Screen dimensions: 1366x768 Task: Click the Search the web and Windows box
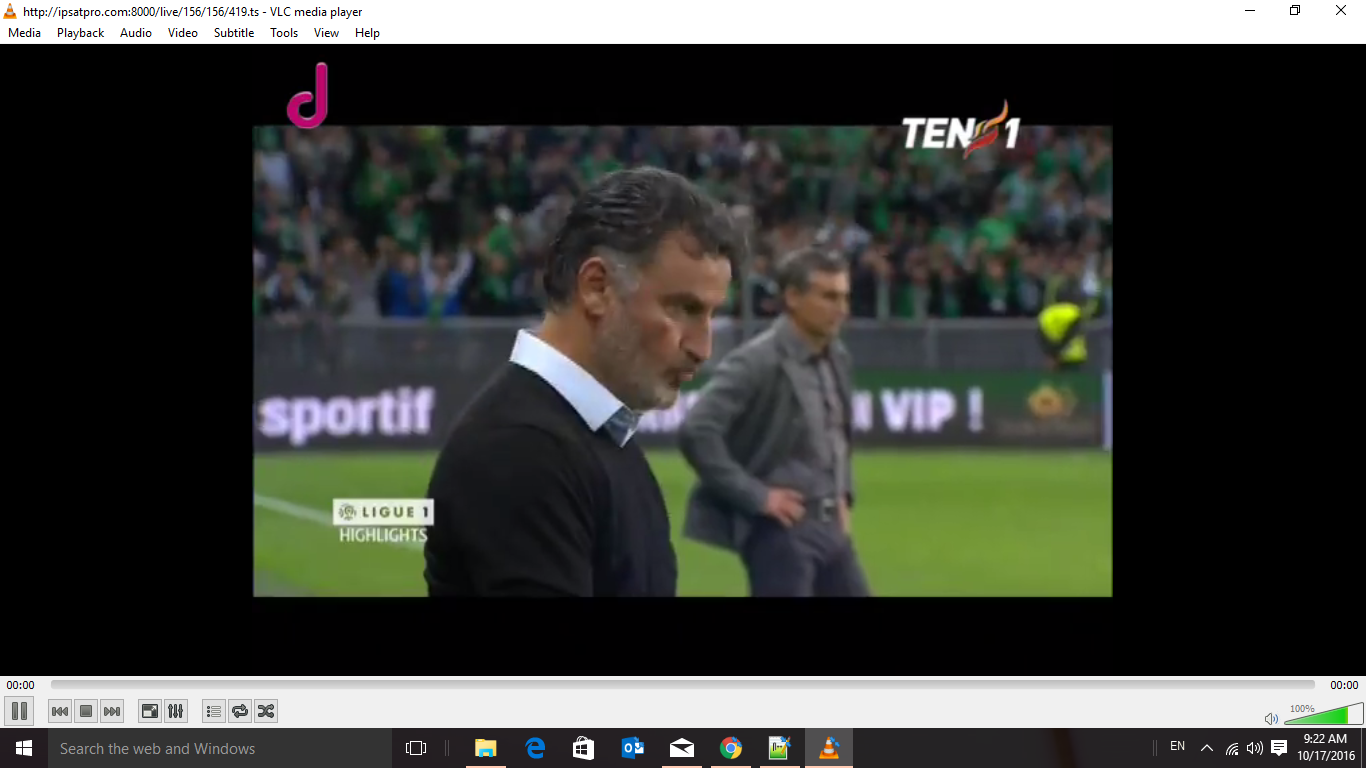coord(220,748)
